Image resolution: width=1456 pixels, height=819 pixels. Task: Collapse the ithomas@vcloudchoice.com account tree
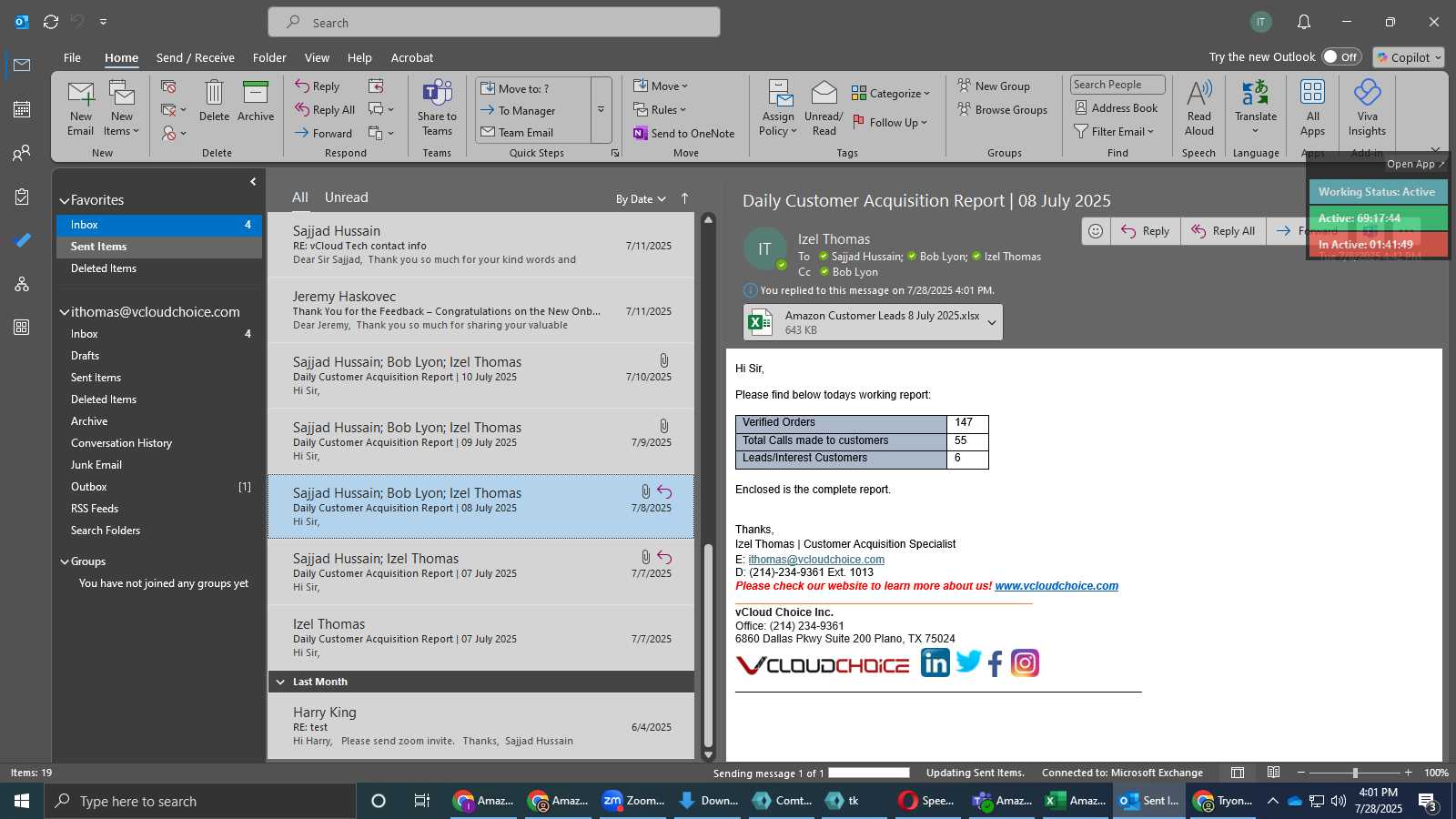(65, 312)
